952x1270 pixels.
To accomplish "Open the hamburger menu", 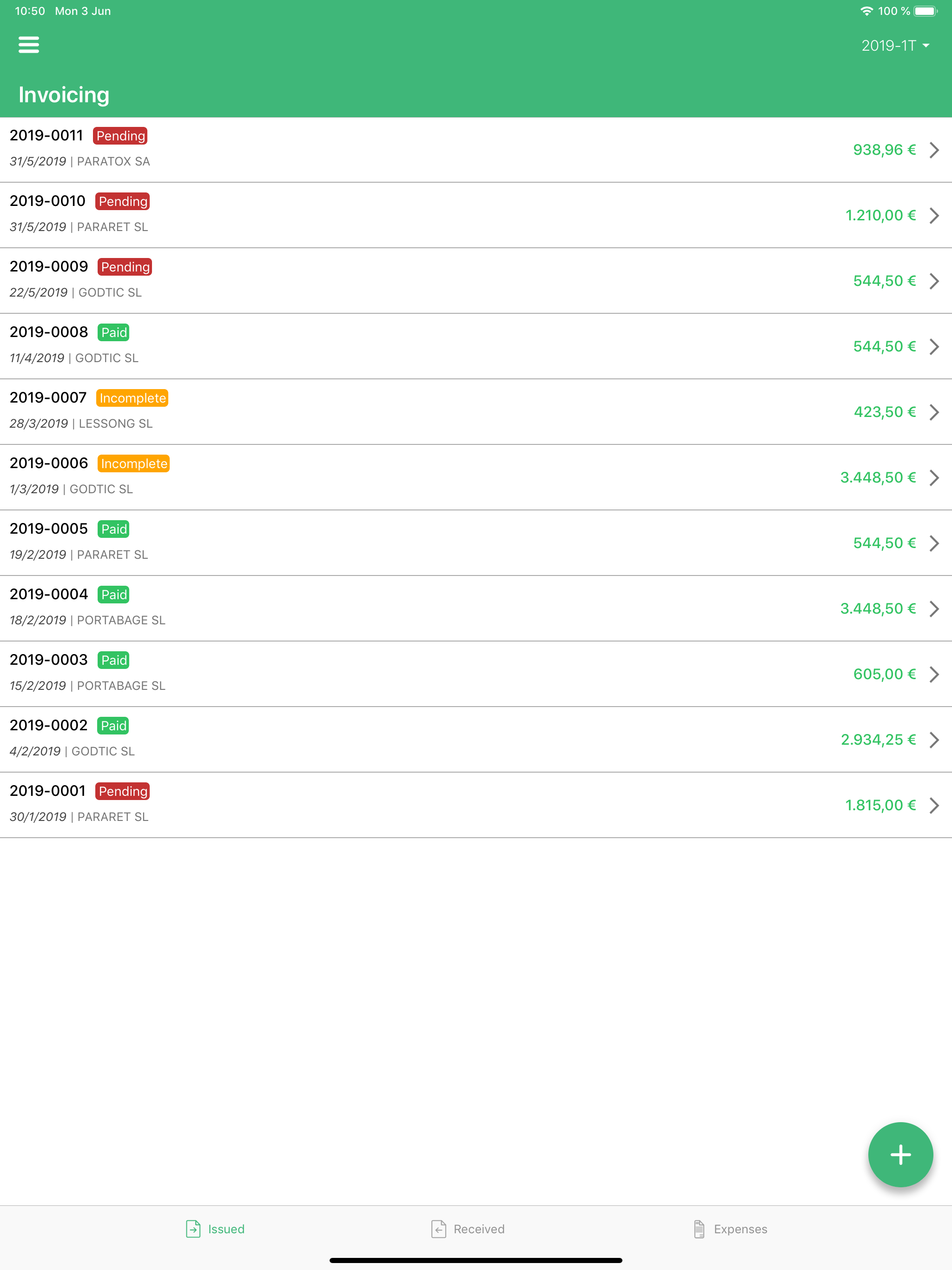I will (x=29, y=45).
